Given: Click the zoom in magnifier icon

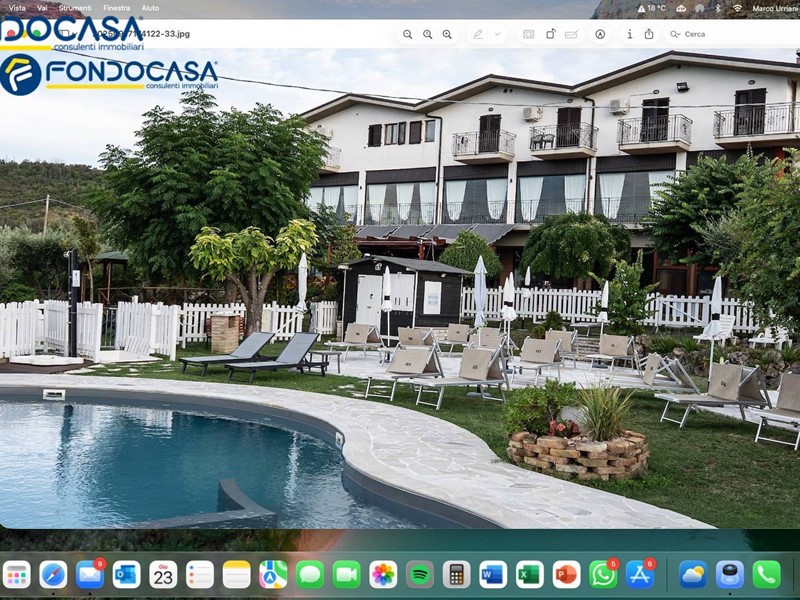Looking at the screenshot, I should (447, 34).
